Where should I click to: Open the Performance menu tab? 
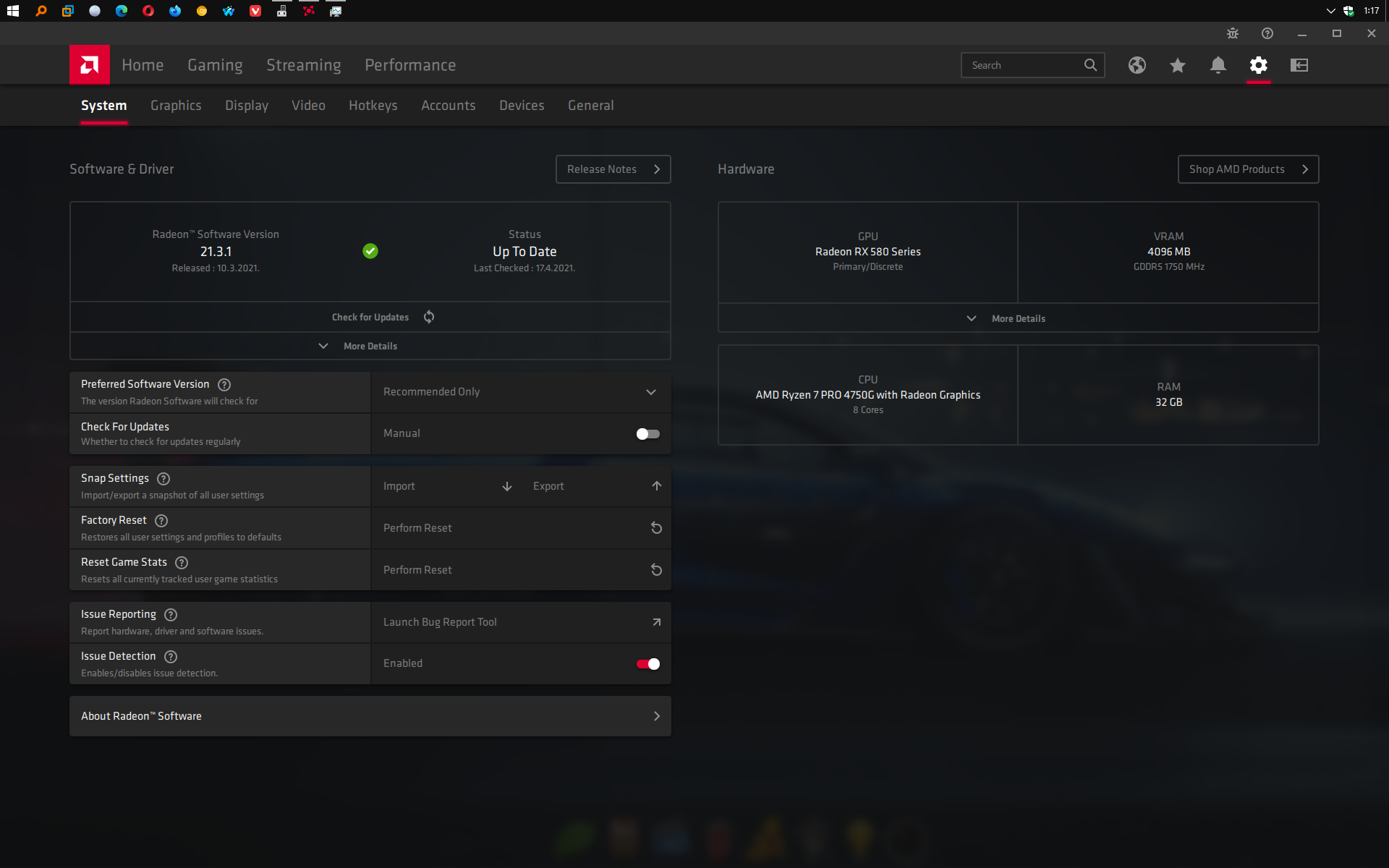coord(409,65)
